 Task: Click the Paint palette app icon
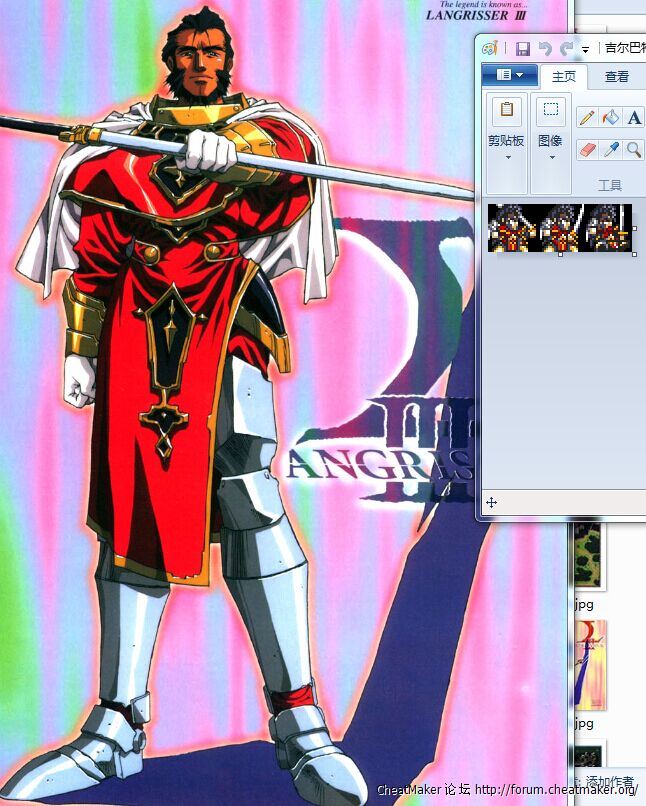tap(490, 48)
